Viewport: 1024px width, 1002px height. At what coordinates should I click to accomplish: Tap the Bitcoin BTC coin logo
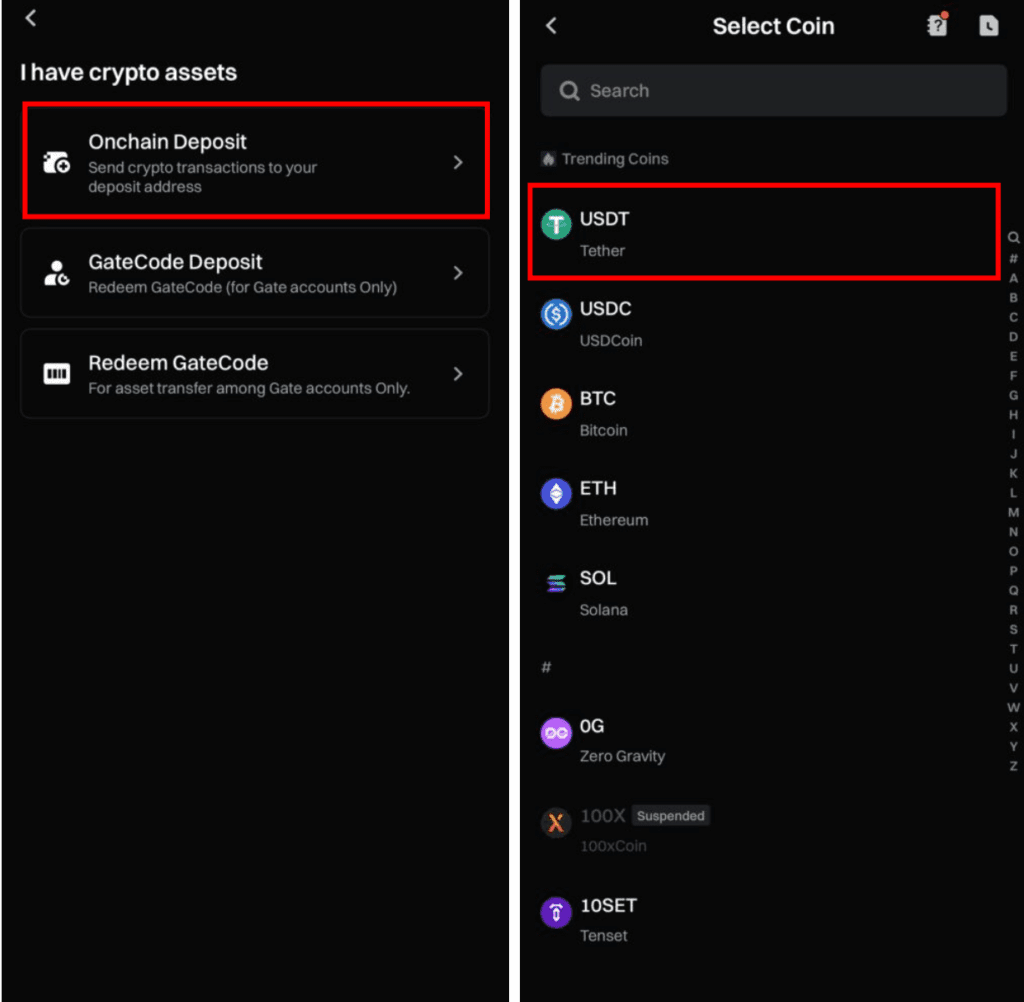(556, 404)
